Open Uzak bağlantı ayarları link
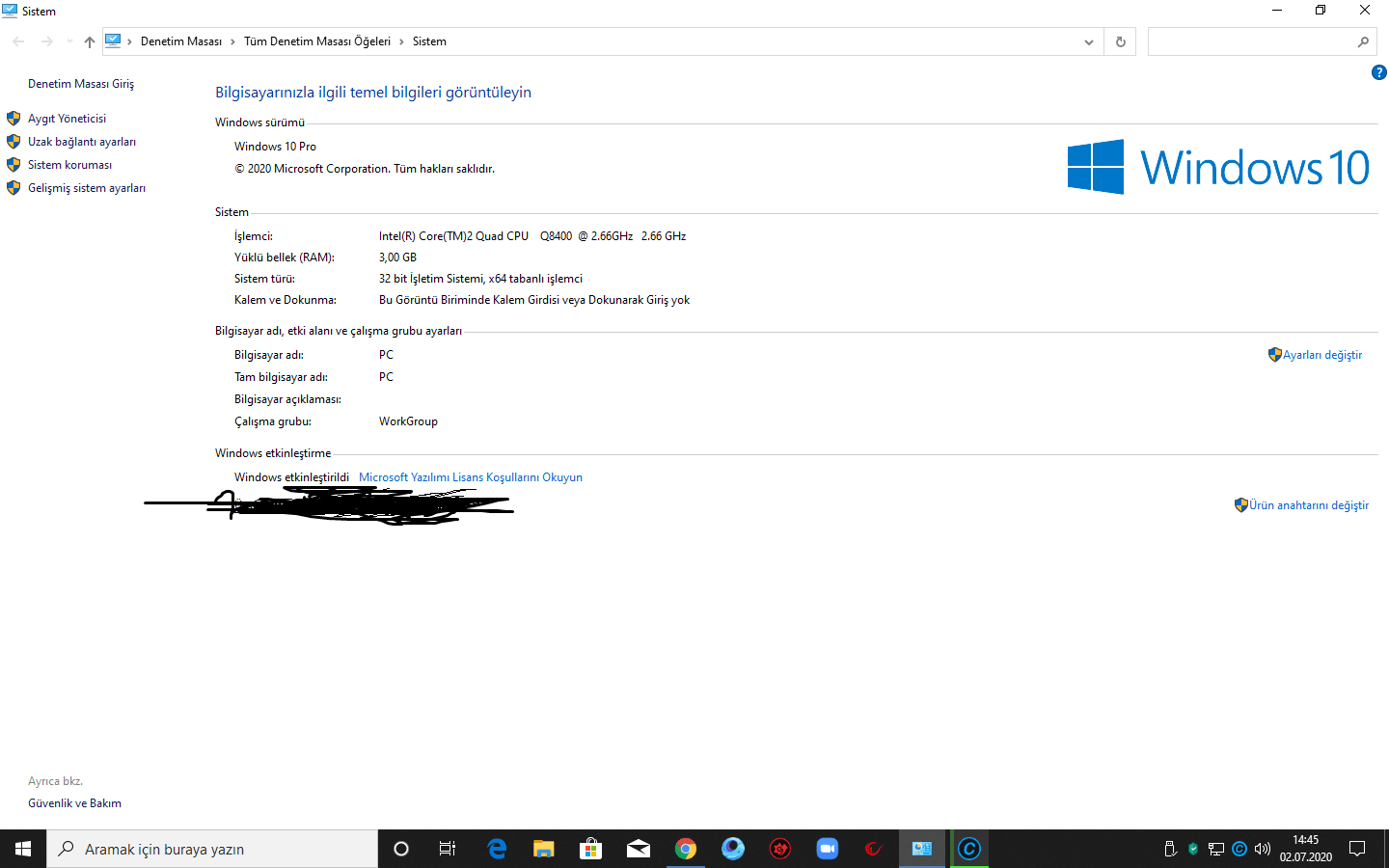The height and width of the screenshot is (868, 1389). (82, 142)
